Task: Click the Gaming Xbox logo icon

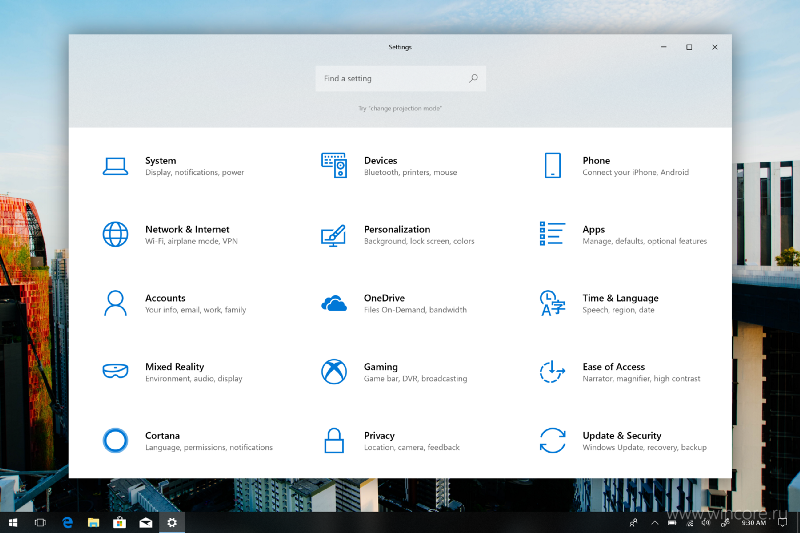Action: [x=334, y=371]
